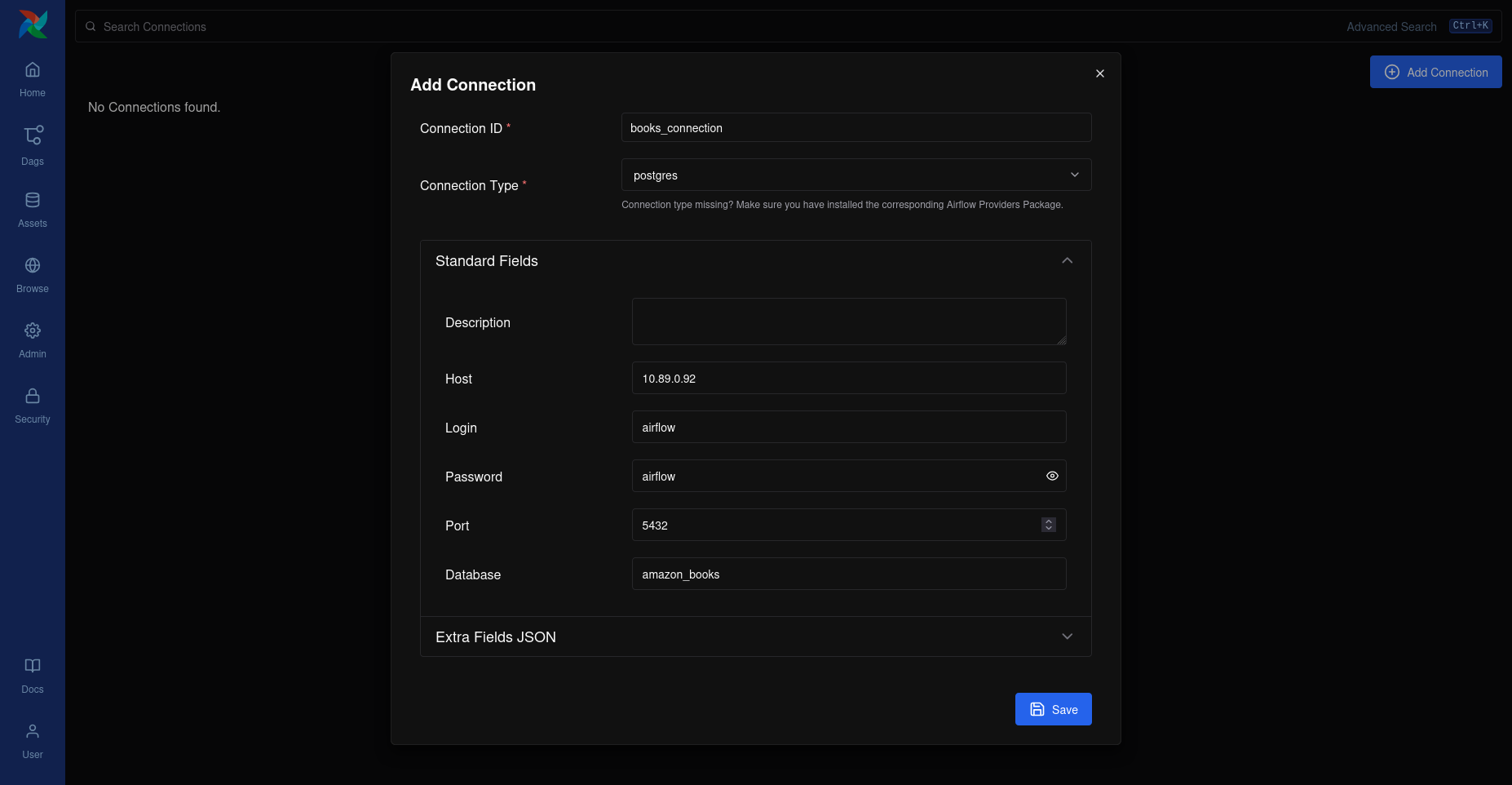Click the Description text area
The width and height of the screenshot is (1512, 785).
click(849, 322)
